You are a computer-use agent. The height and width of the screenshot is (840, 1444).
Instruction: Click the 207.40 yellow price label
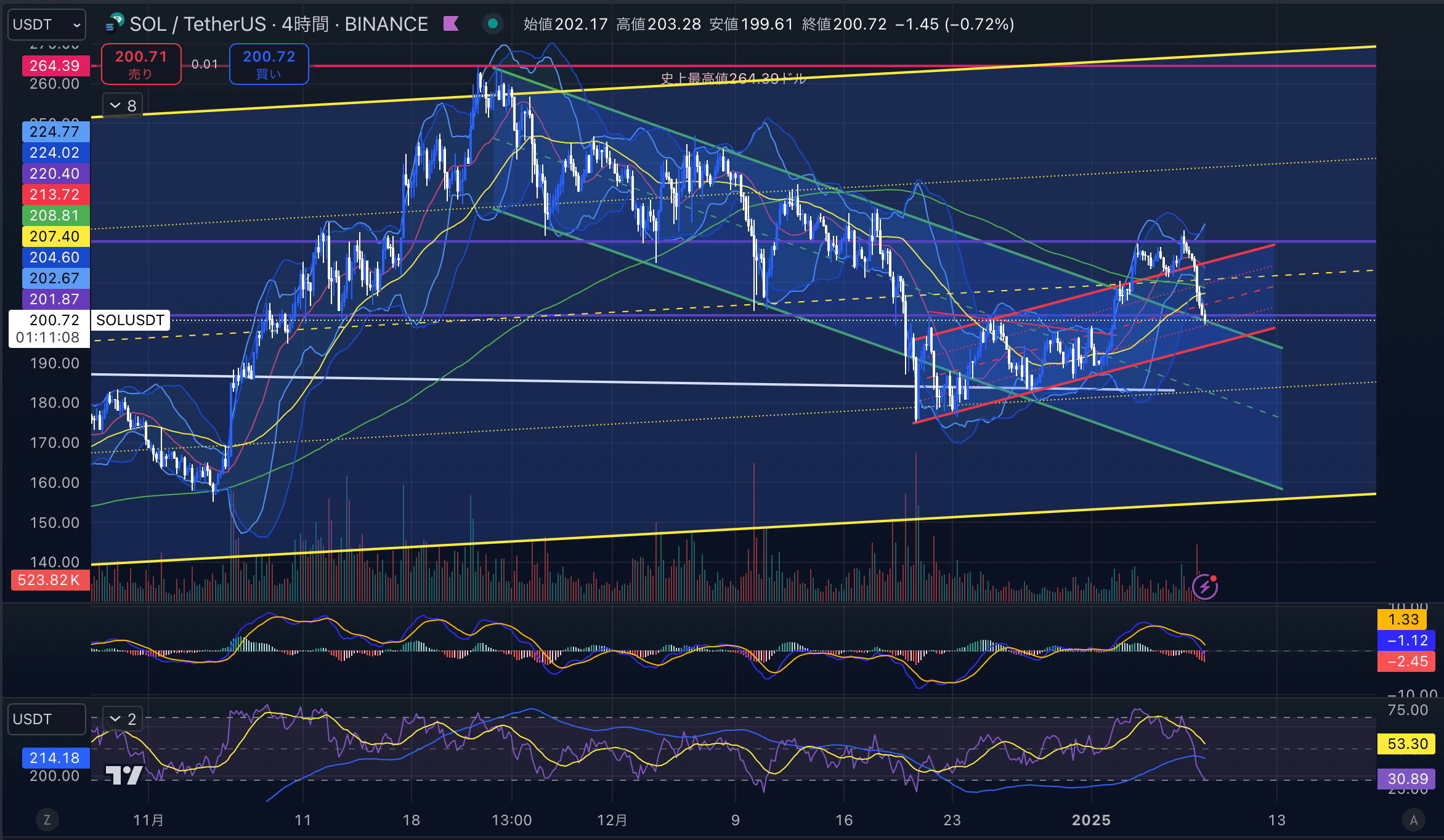(55, 236)
